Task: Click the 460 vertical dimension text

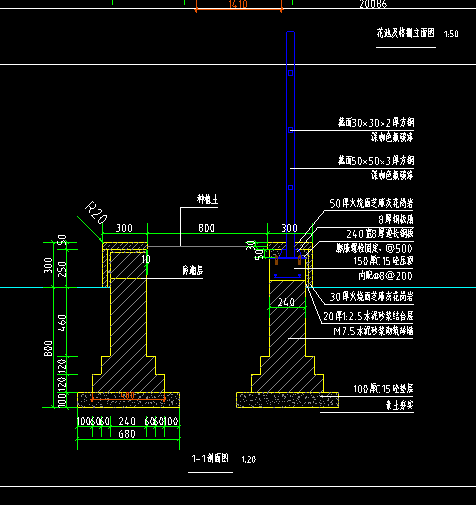Action: pos(62,322)
